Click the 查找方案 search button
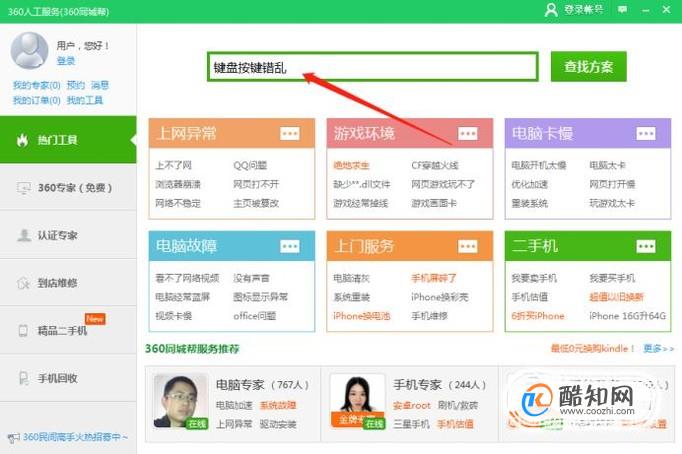This screenshot has height=454, width=682. [588, 67]
